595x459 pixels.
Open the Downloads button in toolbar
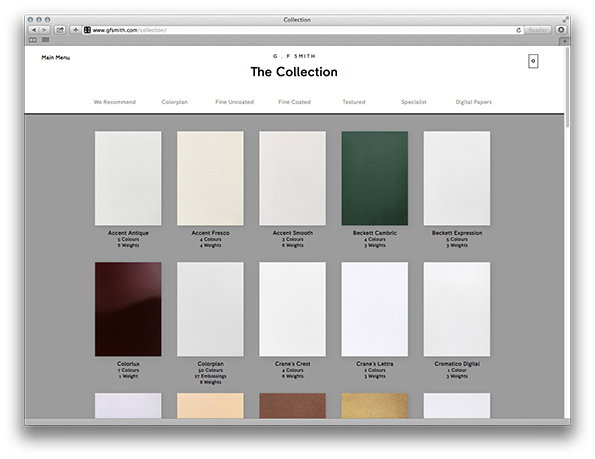561,30
